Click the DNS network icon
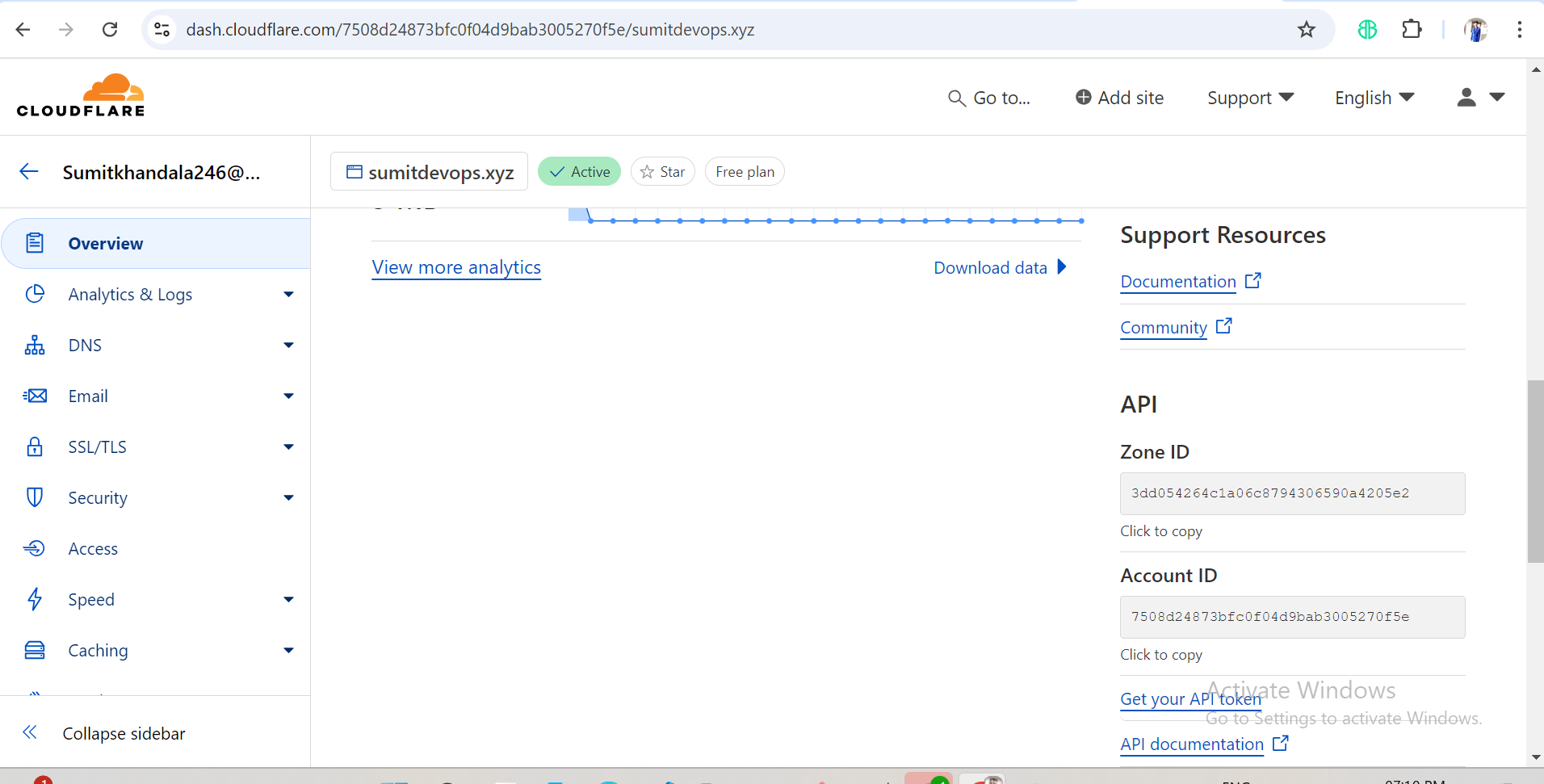Viewport: 1544px width, 784px height. point(35,345)
